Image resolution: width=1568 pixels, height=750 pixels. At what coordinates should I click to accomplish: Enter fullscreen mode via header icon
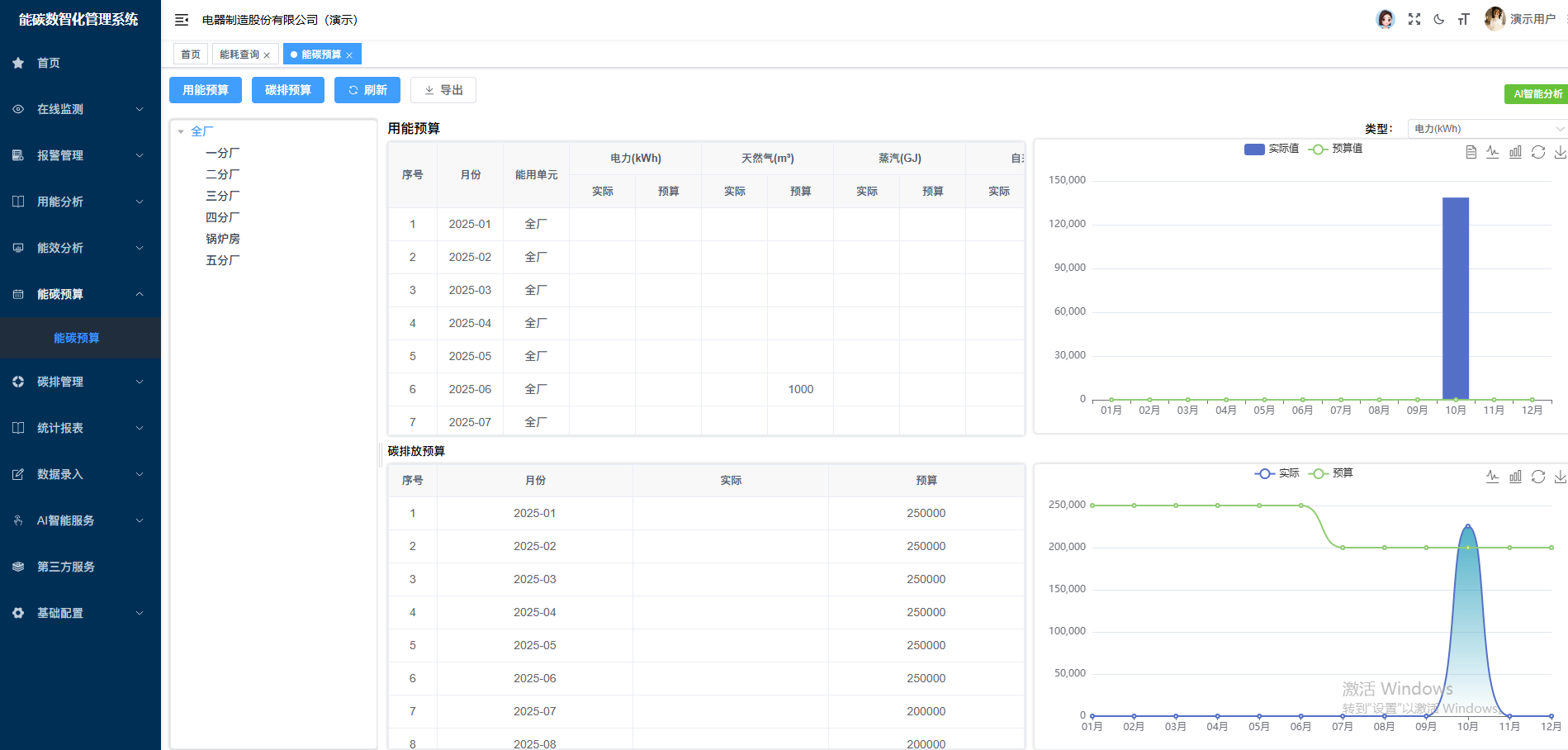pos(1414,19)
